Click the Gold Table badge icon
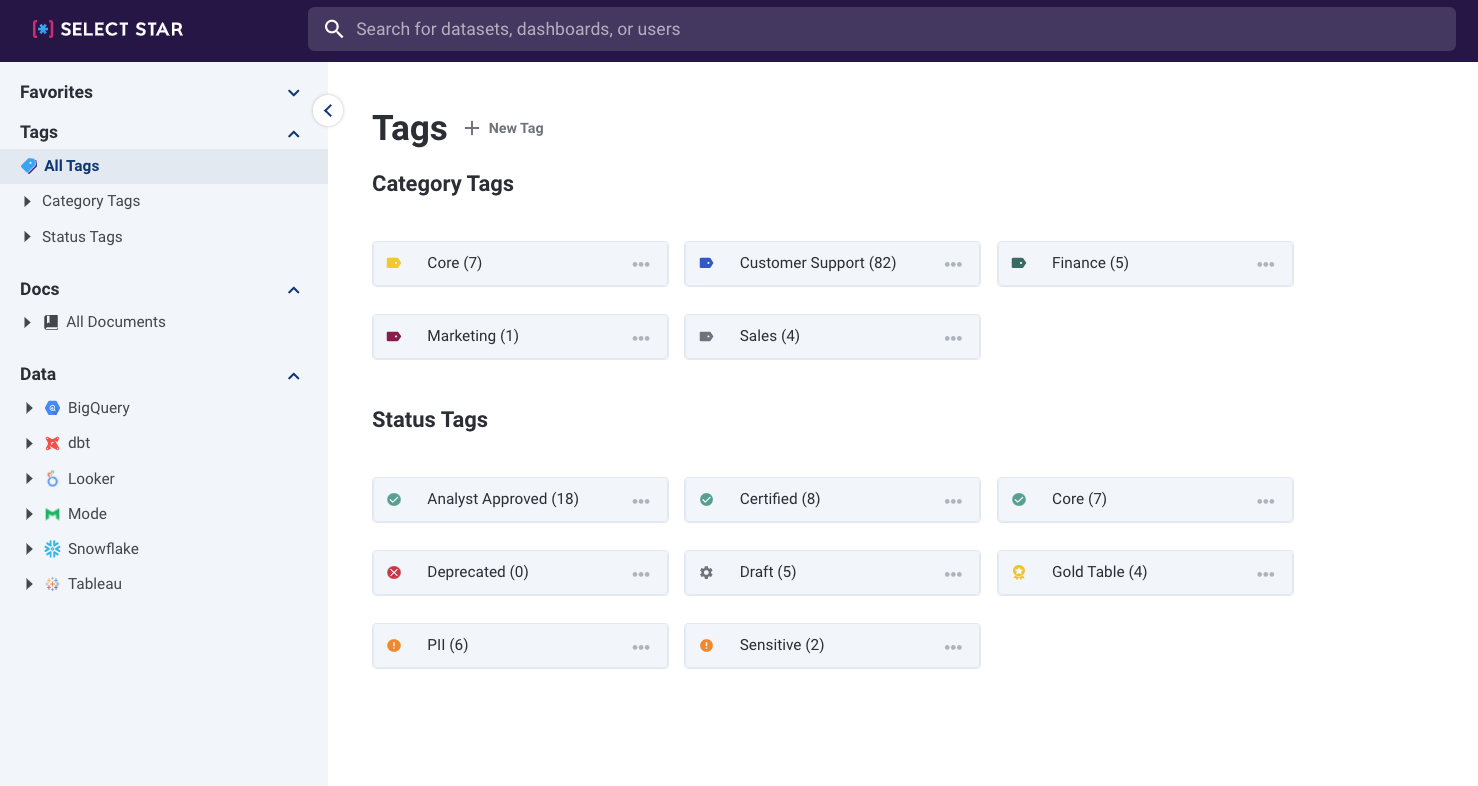Viewport: 1478px width, 786px height. 1019,572
